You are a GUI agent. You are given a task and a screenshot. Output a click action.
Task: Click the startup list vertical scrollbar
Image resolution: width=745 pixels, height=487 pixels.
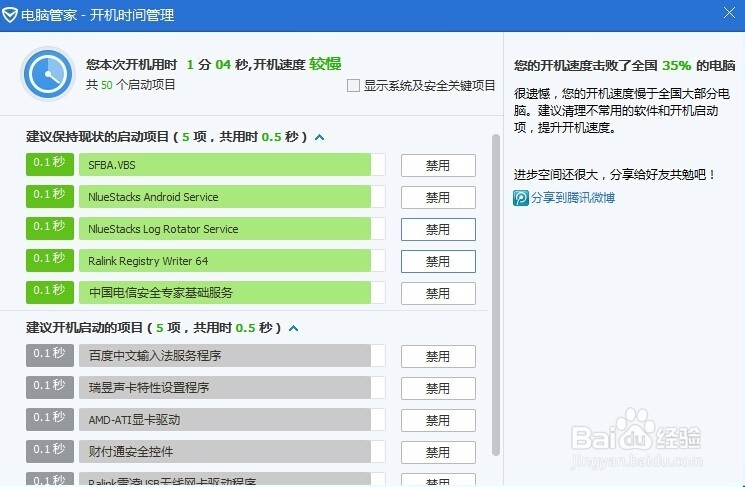(x=496, y=295)
